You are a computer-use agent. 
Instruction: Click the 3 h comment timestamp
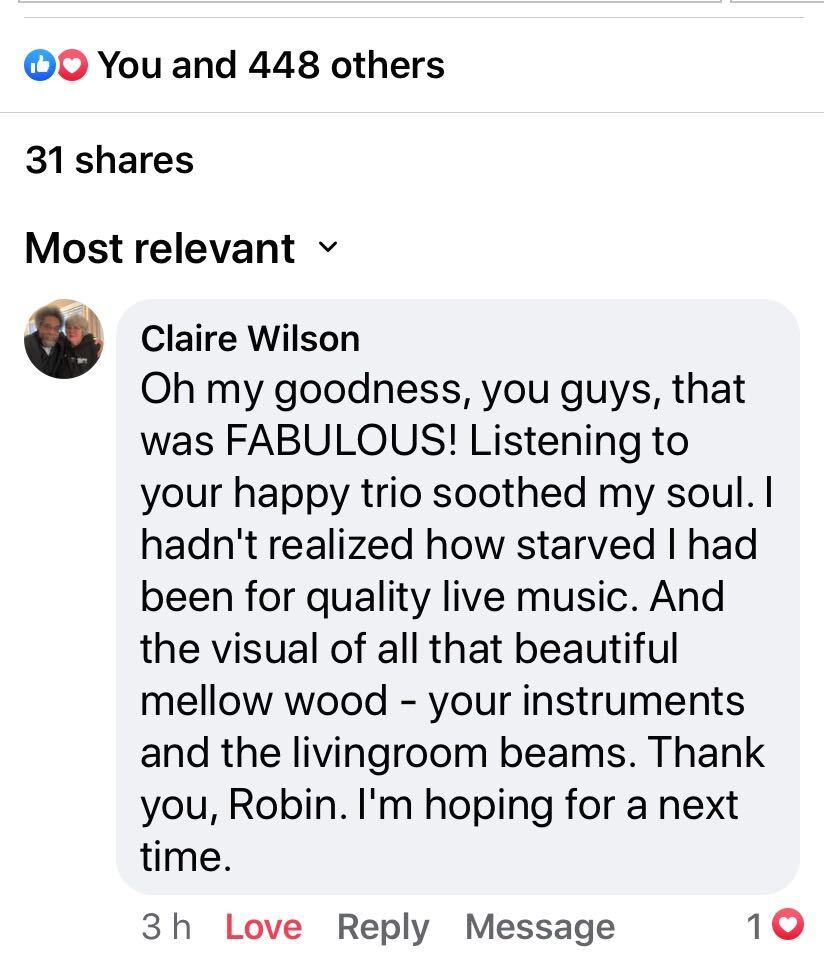[x=166, y=927]
